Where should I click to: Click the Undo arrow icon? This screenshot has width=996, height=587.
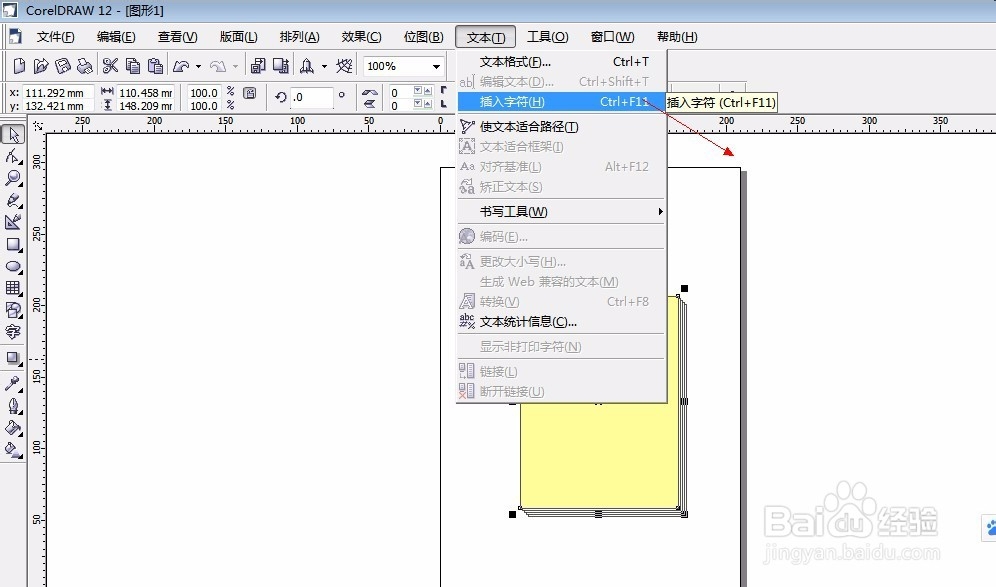(x=181, y=65)
